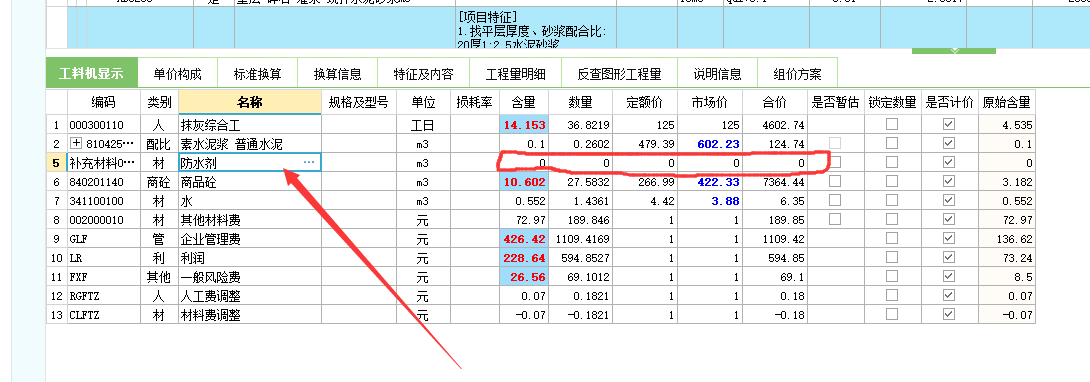This screenshot has height=382, width=1090.
Task: Toggle 是否计价 checkbox for 抹灰综合工 row
Action: tap(949, 124)
